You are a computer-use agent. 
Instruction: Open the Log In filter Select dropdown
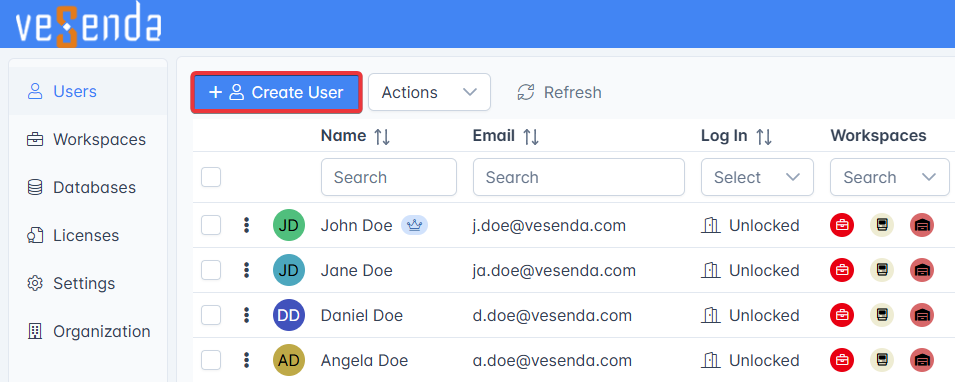click(x=757, y=177)
